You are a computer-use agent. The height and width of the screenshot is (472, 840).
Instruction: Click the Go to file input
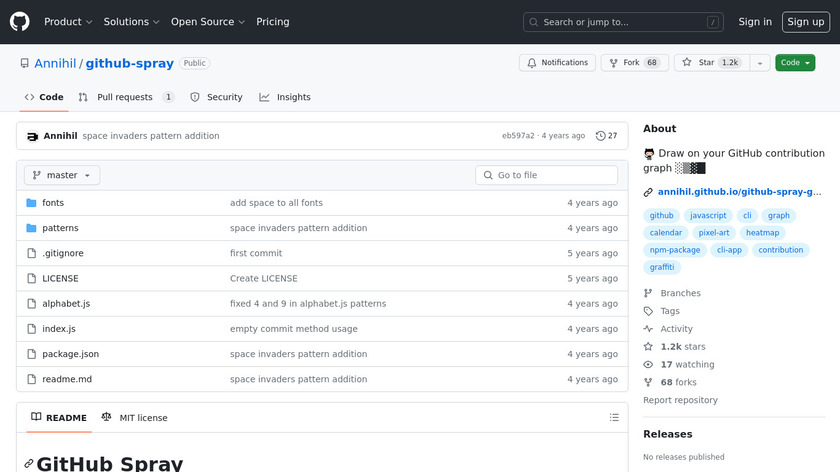(546, 175)
